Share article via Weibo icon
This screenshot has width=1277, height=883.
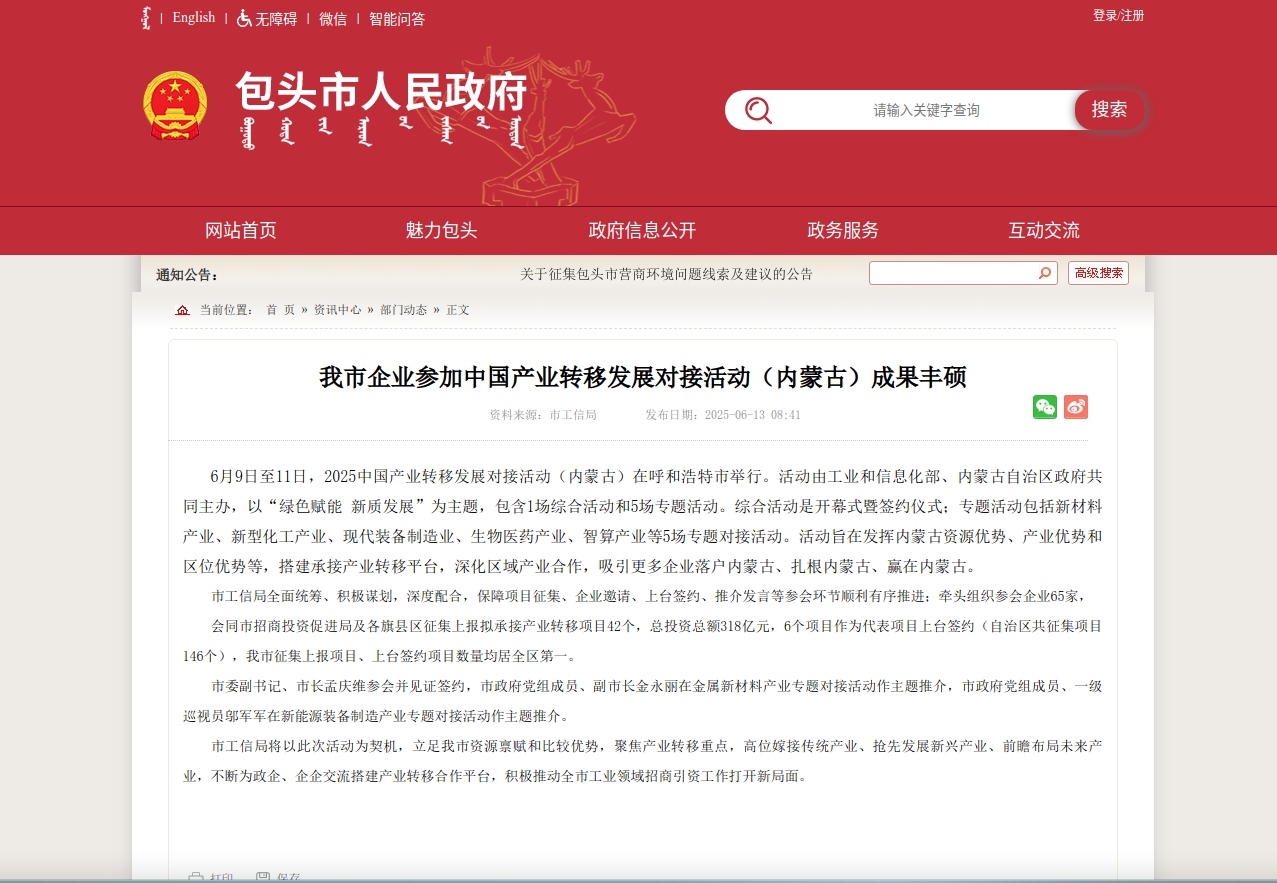1075,407
